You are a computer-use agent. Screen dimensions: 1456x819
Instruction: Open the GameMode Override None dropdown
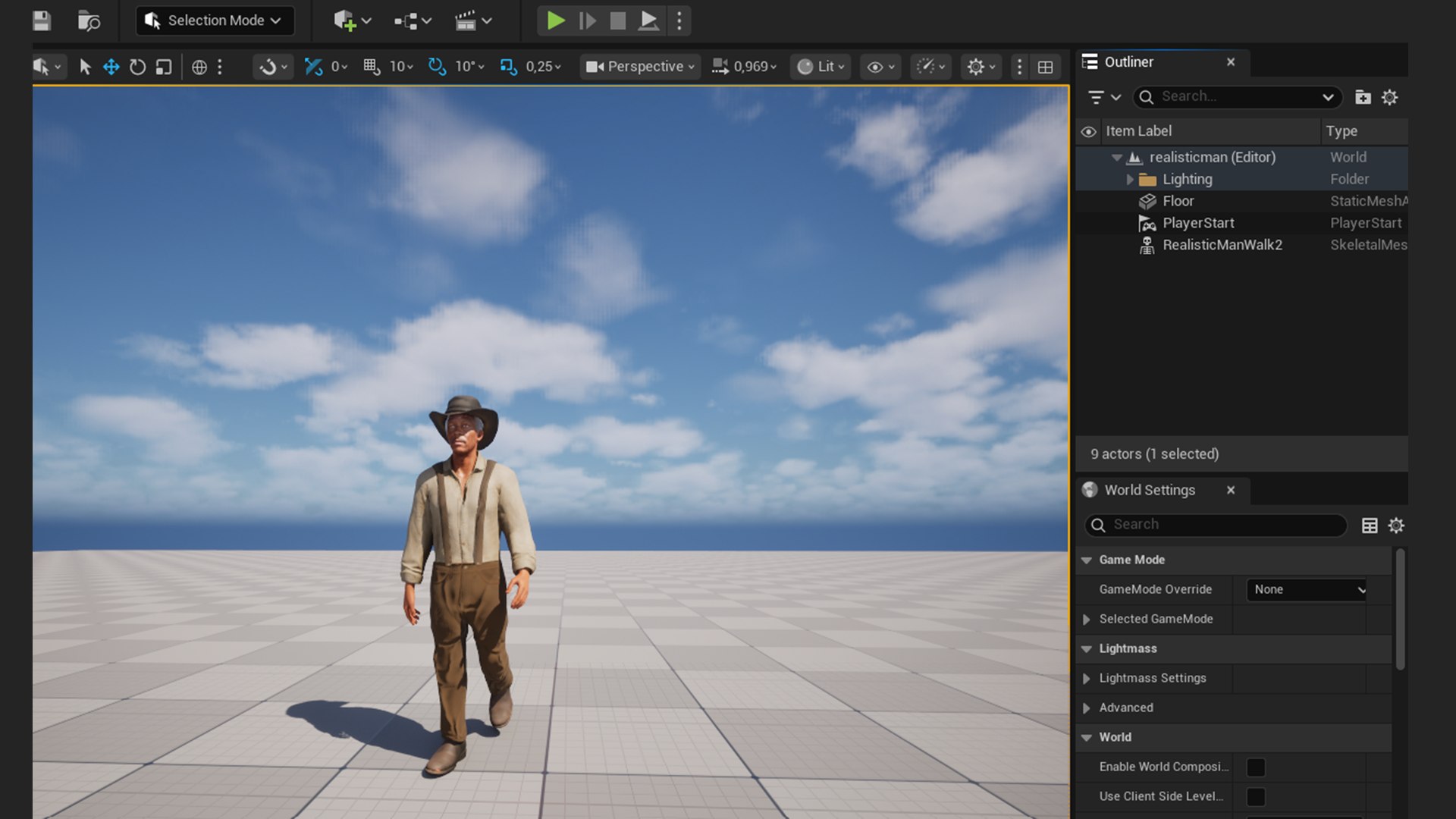pos(1308,589)
